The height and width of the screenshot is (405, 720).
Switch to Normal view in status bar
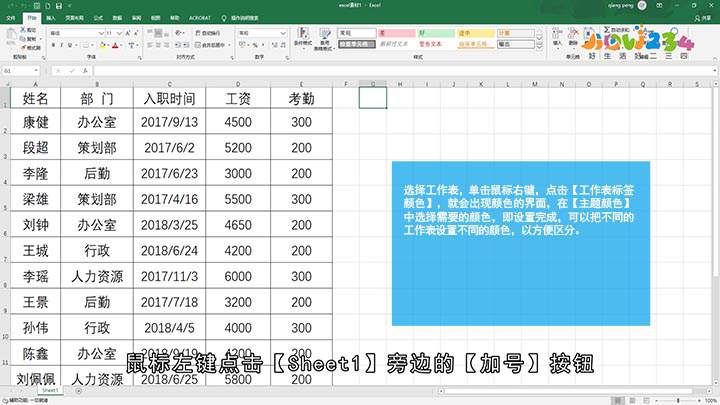(619, 401)
